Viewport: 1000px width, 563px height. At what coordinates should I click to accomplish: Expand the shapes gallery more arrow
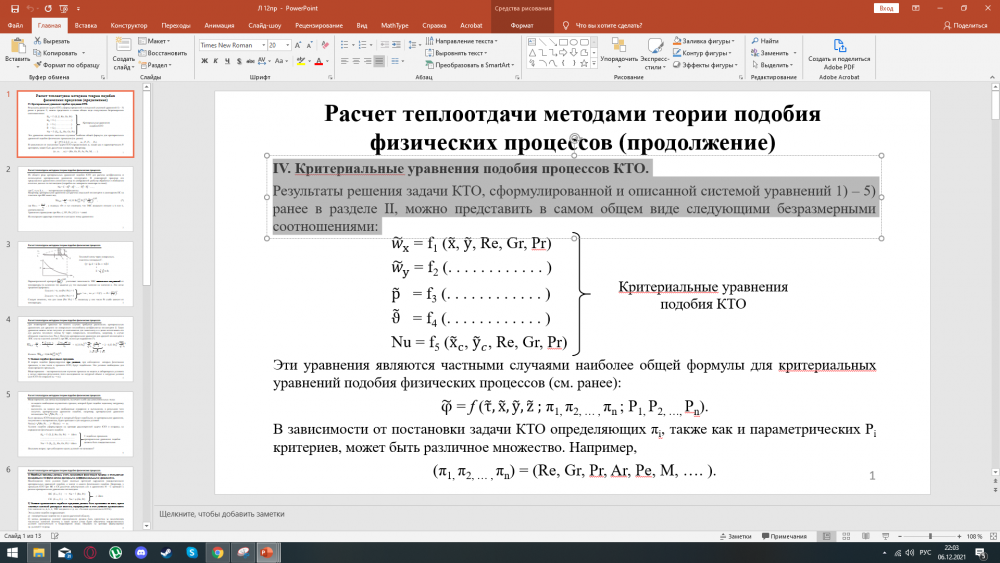click(x=594, y=64)
